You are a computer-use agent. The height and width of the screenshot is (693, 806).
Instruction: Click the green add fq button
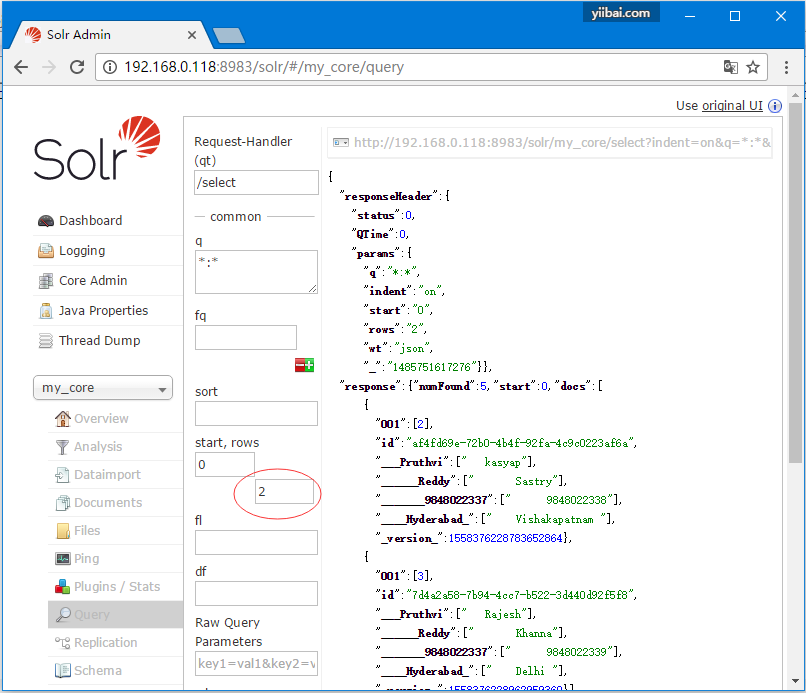coord(310,366)
